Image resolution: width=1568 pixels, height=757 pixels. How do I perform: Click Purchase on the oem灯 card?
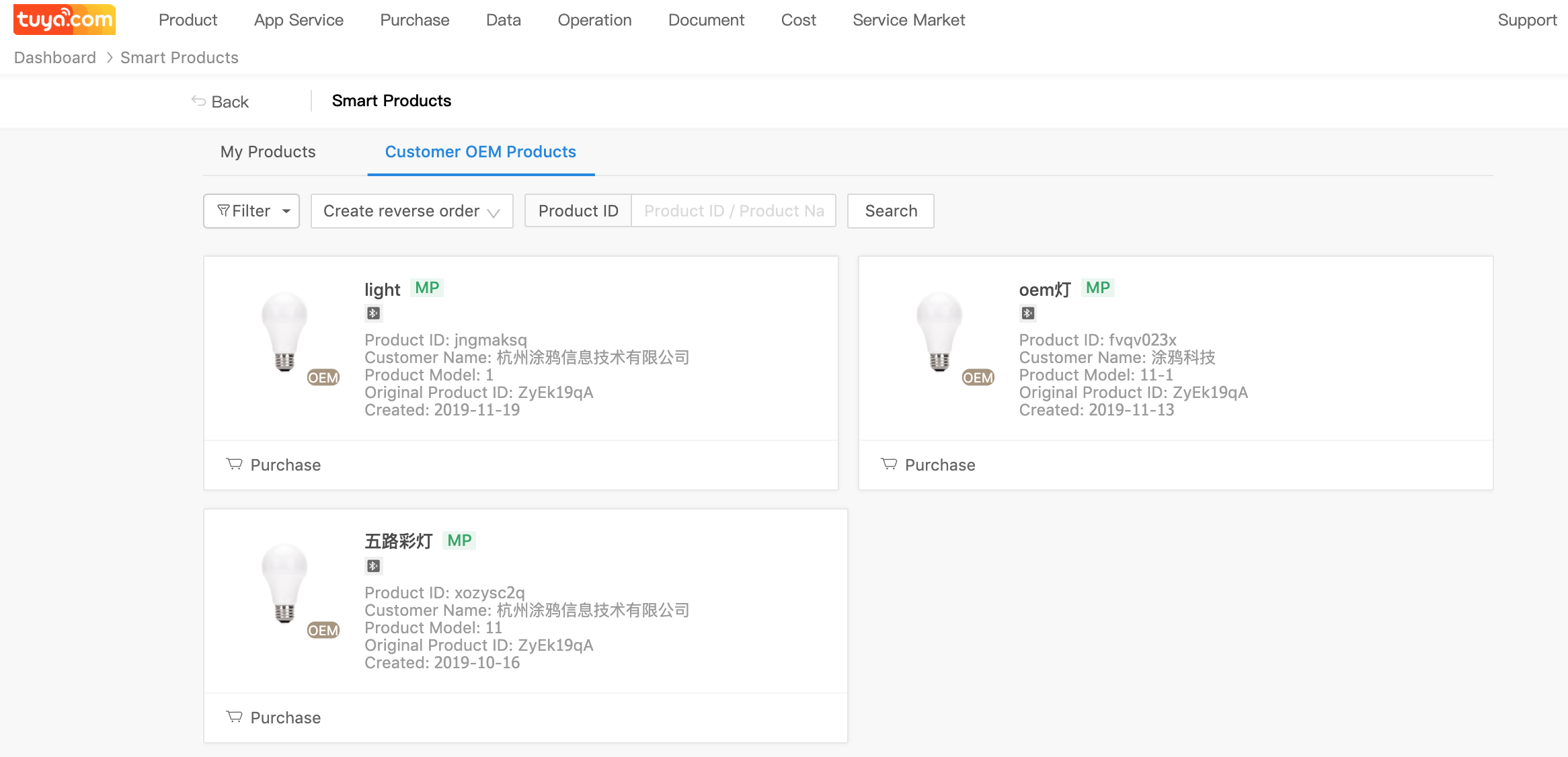pyautogui.click(x=939, y=465)
